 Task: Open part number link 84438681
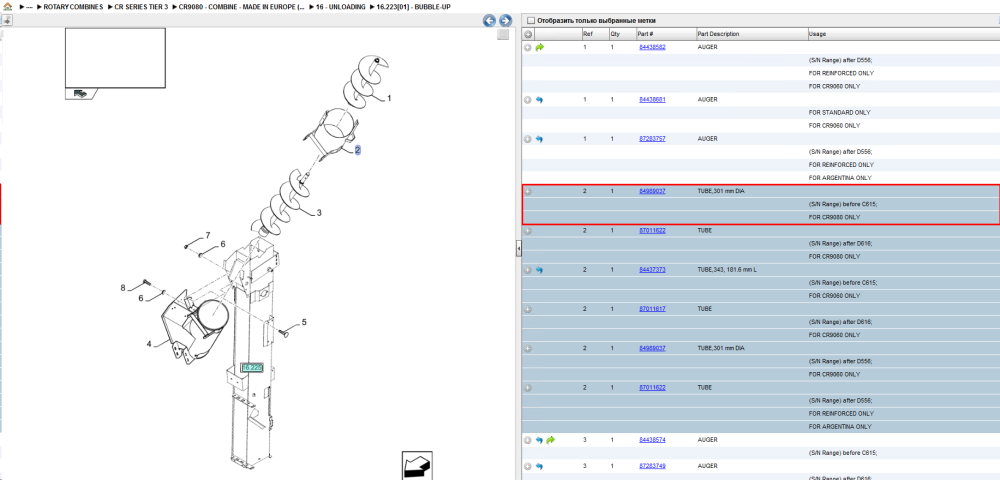click(x=652, y=99)
